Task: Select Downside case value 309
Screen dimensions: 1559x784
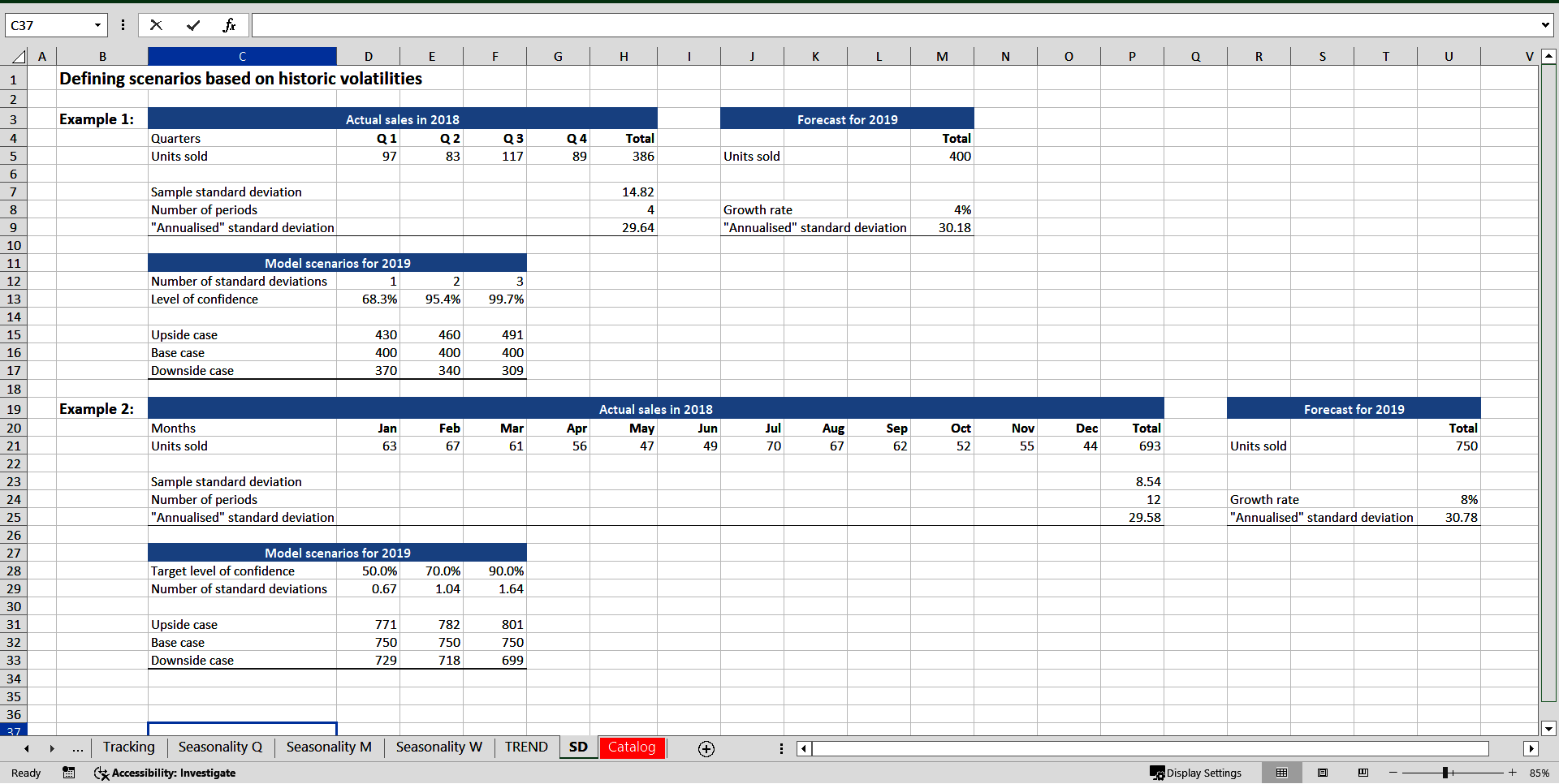Action: 495,370
